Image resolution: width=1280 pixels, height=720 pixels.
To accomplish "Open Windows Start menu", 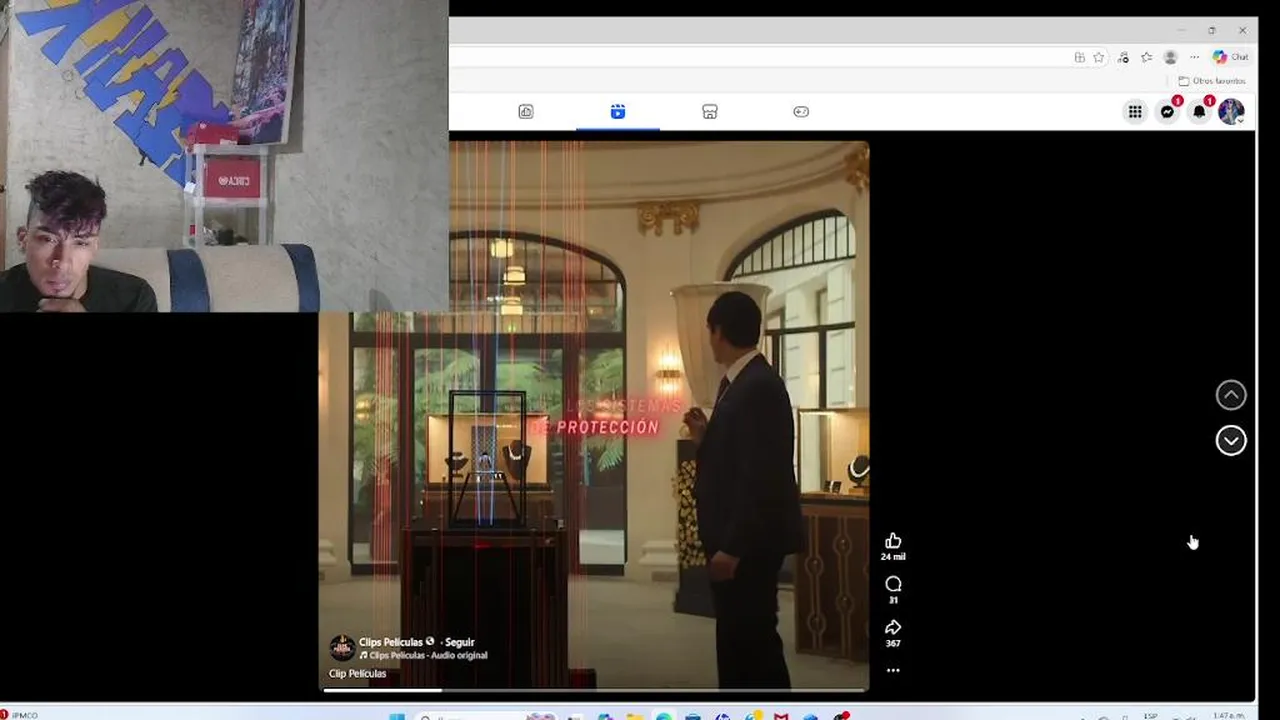I will pyautogui.click(x=397, y=716).
